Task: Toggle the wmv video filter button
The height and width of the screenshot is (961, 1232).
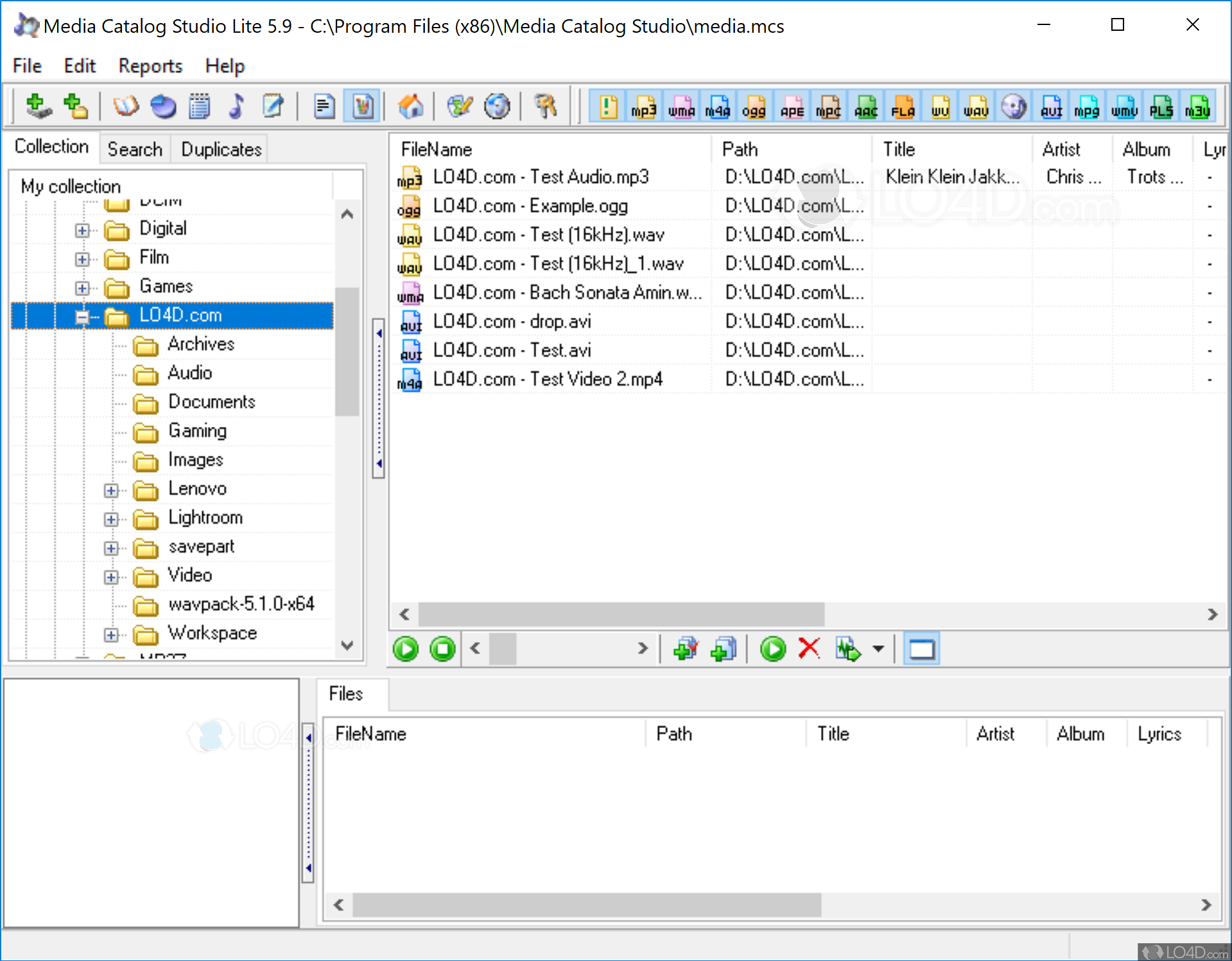Action: pyautogui.click(x=1124, y=106)
